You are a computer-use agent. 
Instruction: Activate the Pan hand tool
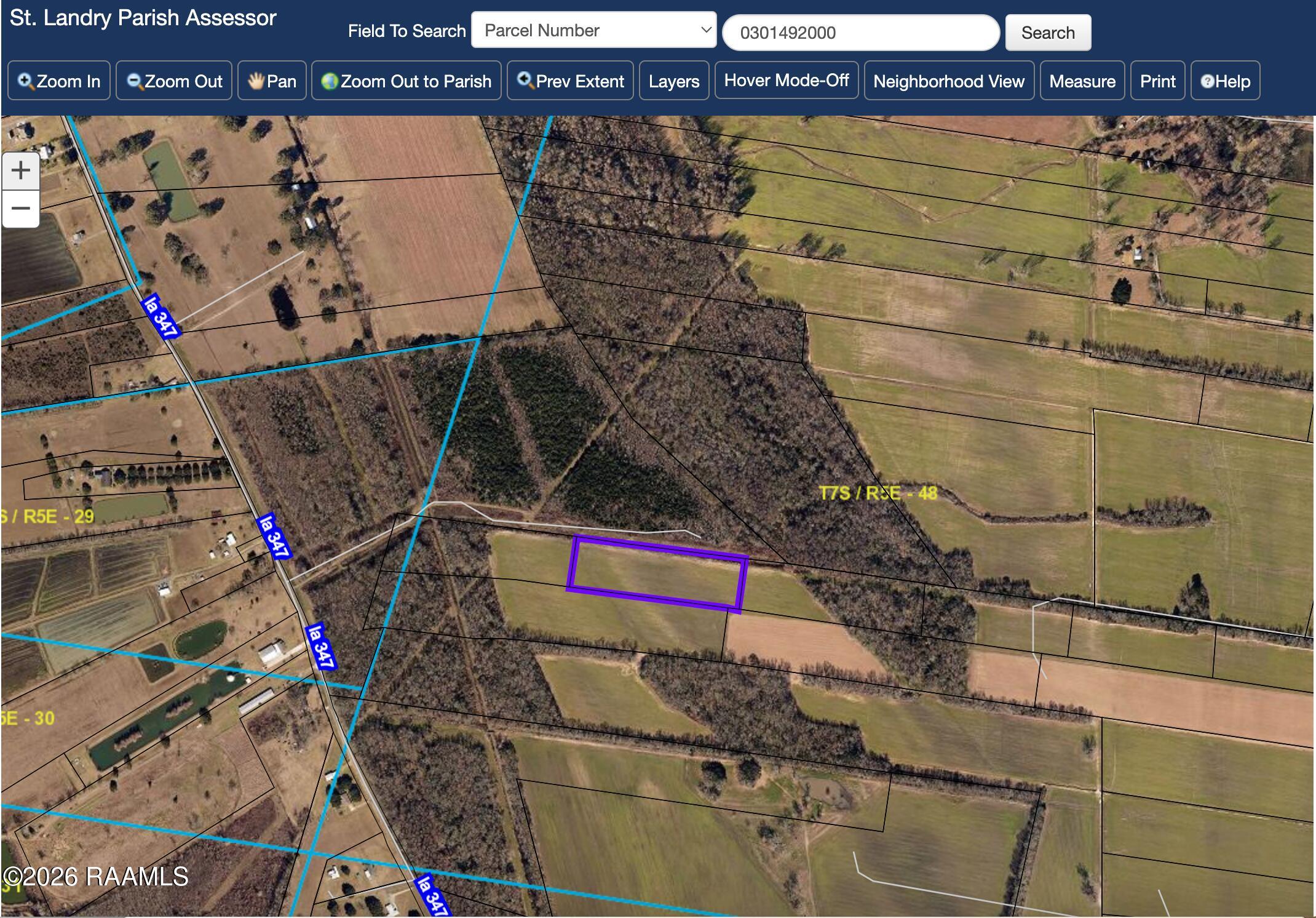[271, 81]
